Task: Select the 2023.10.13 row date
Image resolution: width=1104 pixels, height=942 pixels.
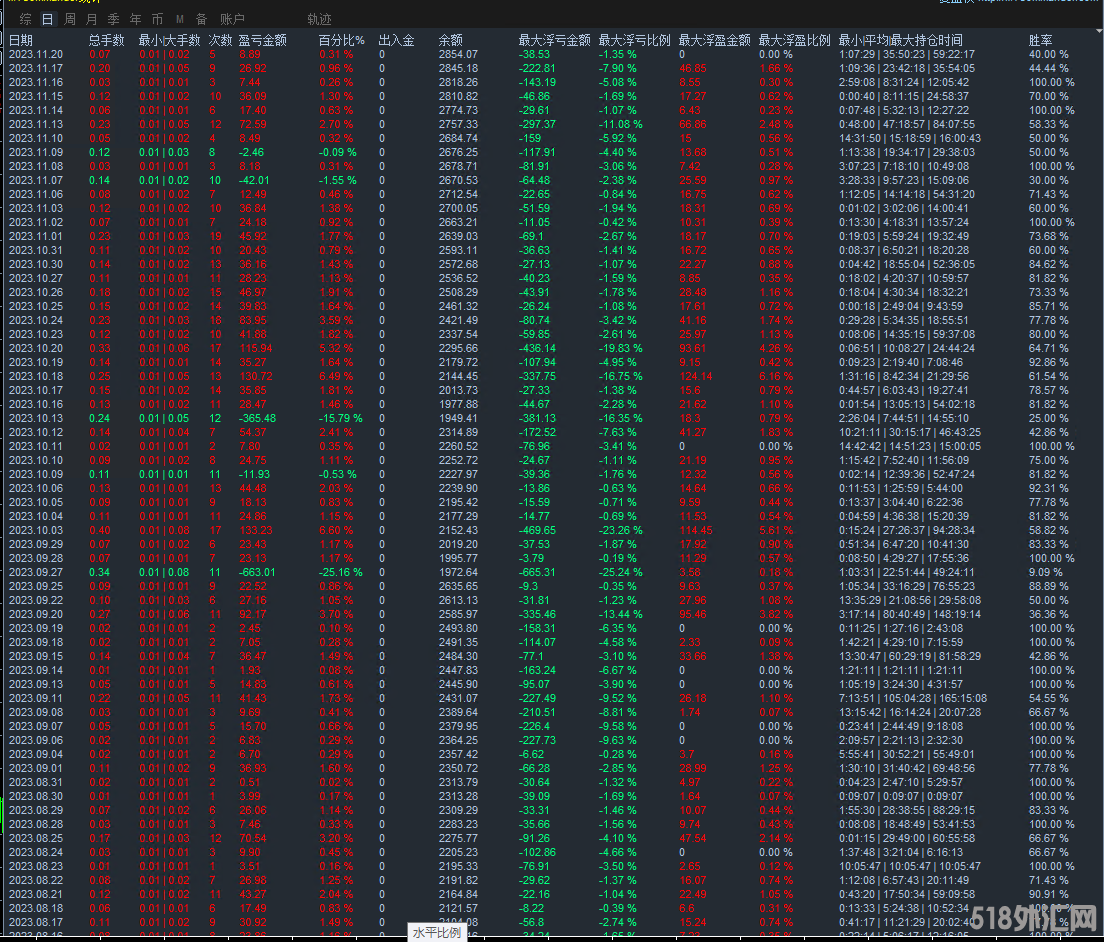Action: (x=35, y=418)
